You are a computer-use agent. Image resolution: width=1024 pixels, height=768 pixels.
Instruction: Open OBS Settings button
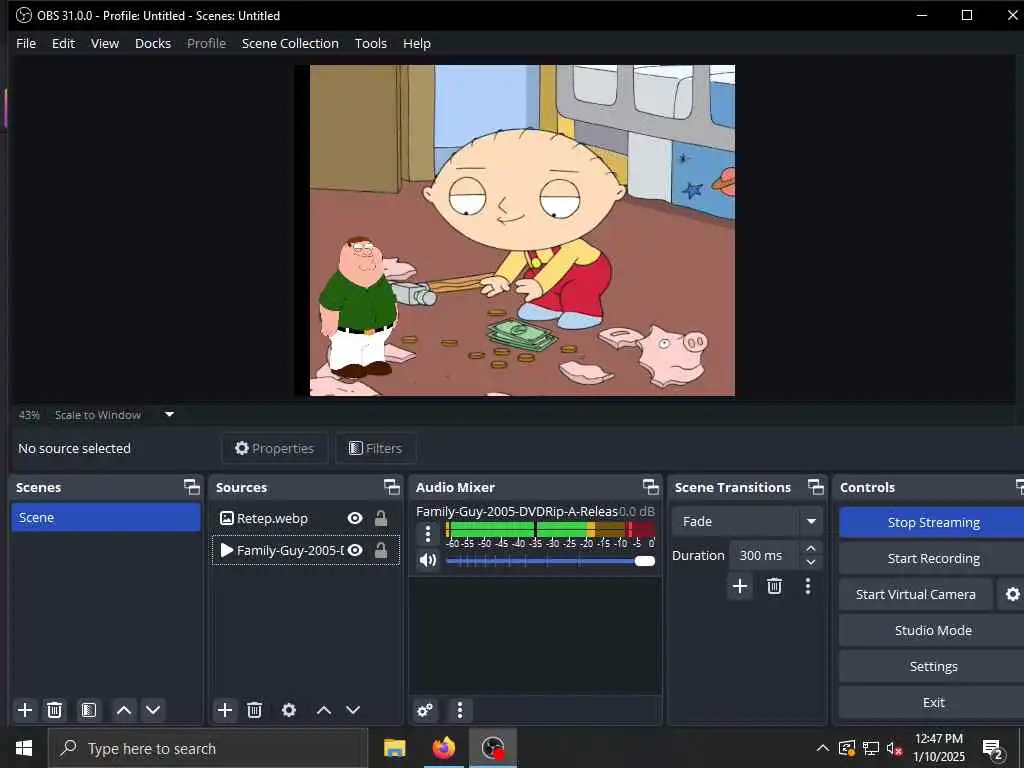(933, 666)
